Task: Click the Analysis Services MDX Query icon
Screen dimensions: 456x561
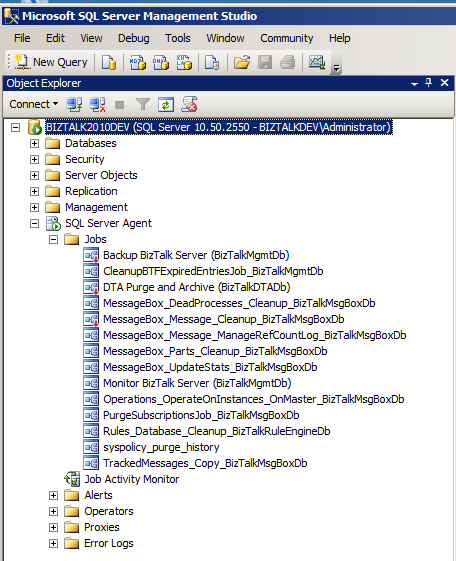Action: 138,62
